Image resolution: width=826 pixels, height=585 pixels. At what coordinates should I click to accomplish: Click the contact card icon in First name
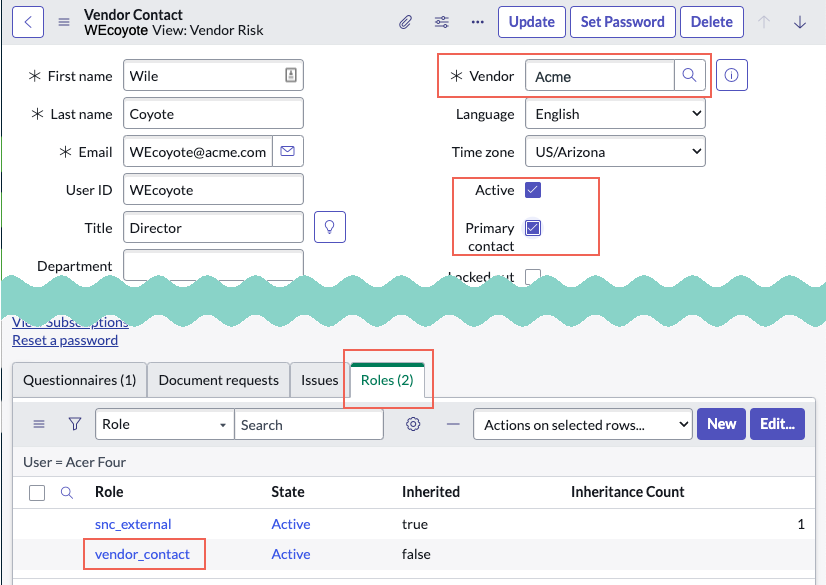[x=291, y=75]
